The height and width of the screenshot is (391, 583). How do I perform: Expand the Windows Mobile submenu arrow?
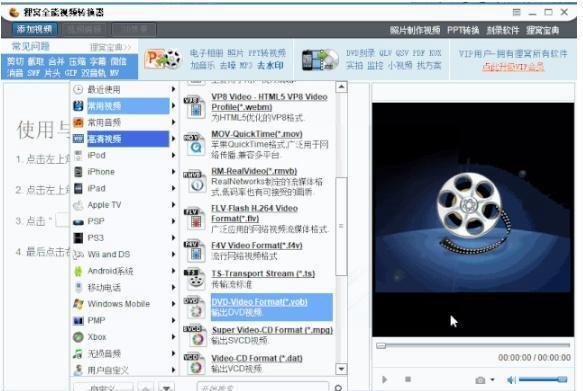click(x=173, y=304)
